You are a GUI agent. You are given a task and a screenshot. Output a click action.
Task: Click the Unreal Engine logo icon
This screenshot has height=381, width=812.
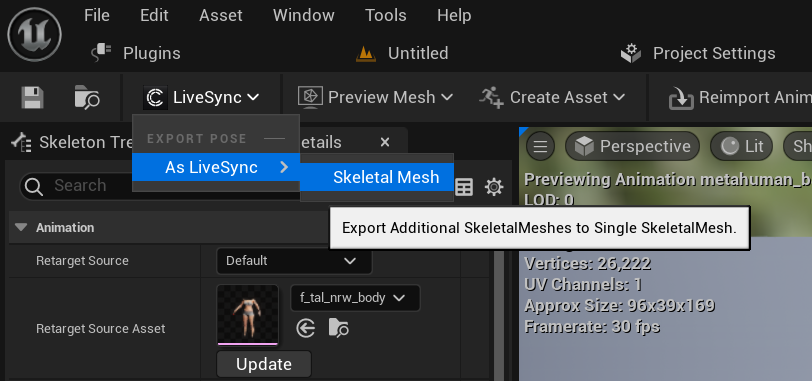34,35
